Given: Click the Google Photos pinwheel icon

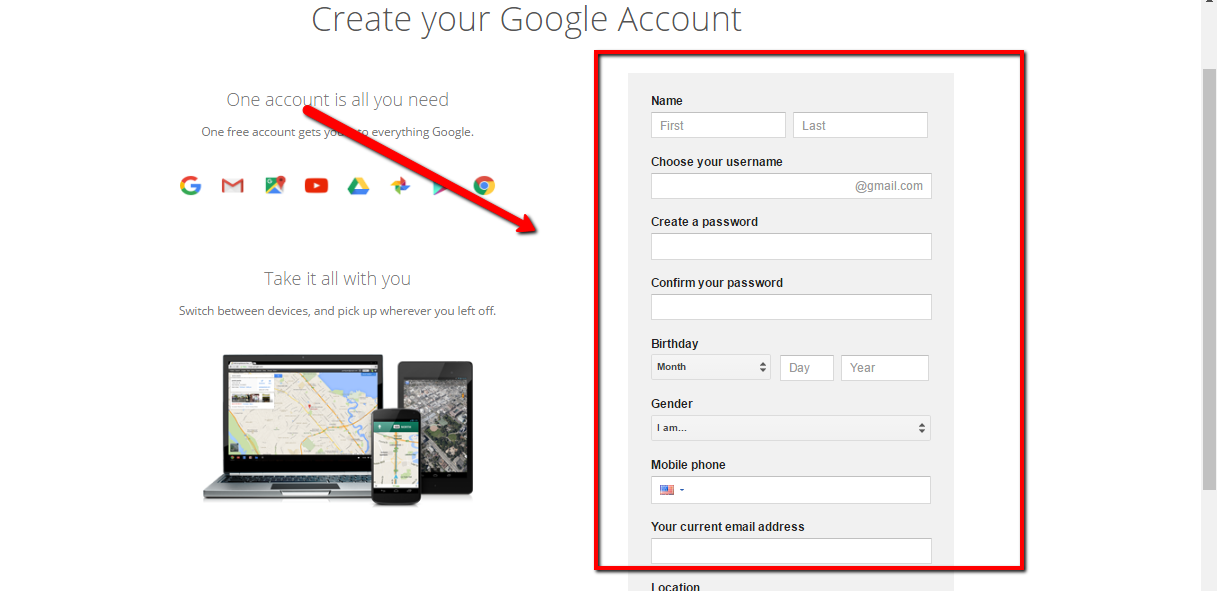Looking at the screenshot, I should point(400,185).
